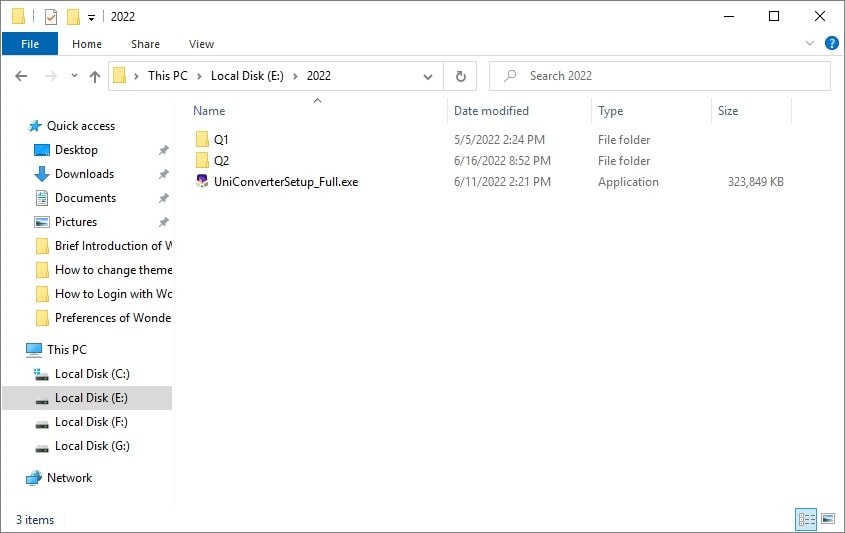Expand the ribbon with the chevron

(x=809, y=43)
